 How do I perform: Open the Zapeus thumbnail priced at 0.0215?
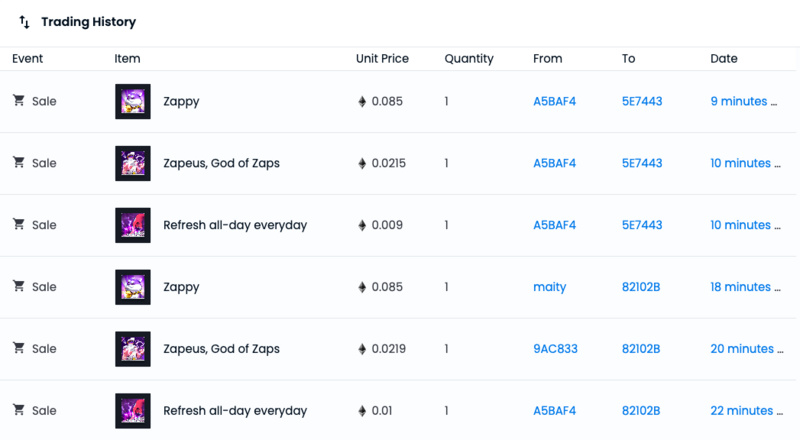(133, 163)
